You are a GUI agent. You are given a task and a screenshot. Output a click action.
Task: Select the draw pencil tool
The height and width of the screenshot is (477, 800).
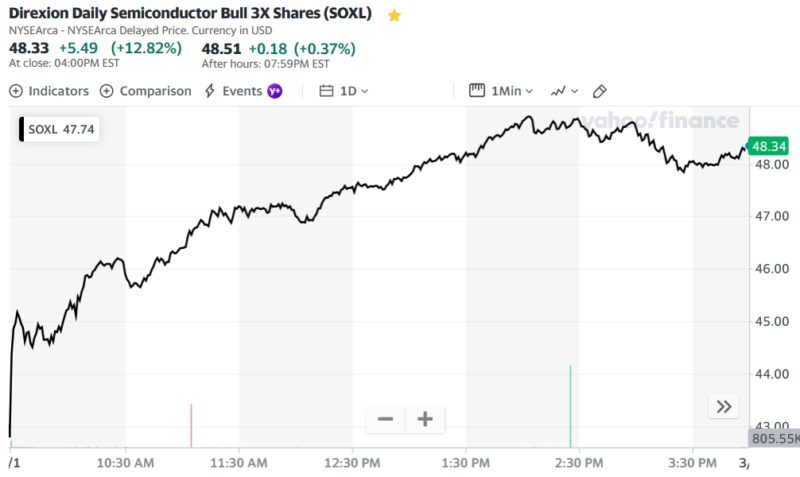600,91
